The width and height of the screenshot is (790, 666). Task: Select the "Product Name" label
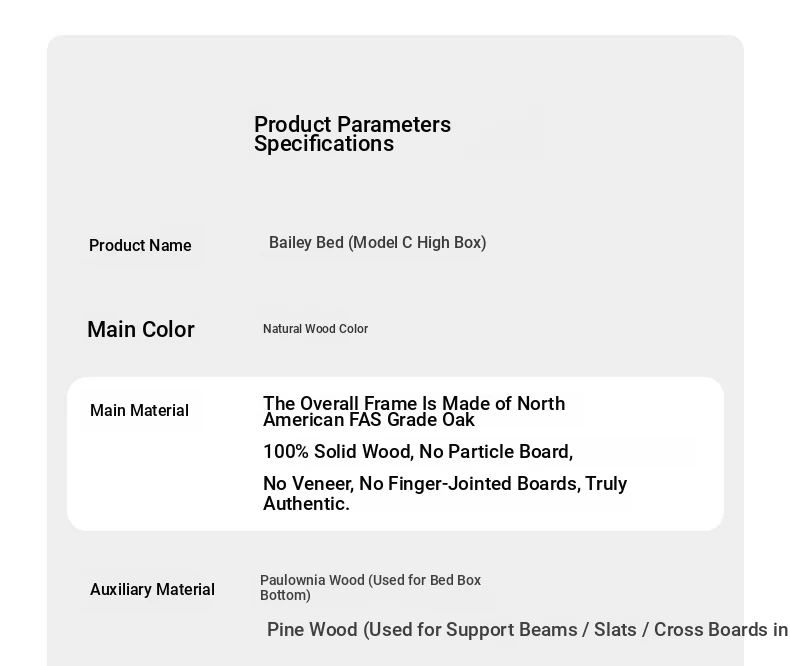pos(140,246)
